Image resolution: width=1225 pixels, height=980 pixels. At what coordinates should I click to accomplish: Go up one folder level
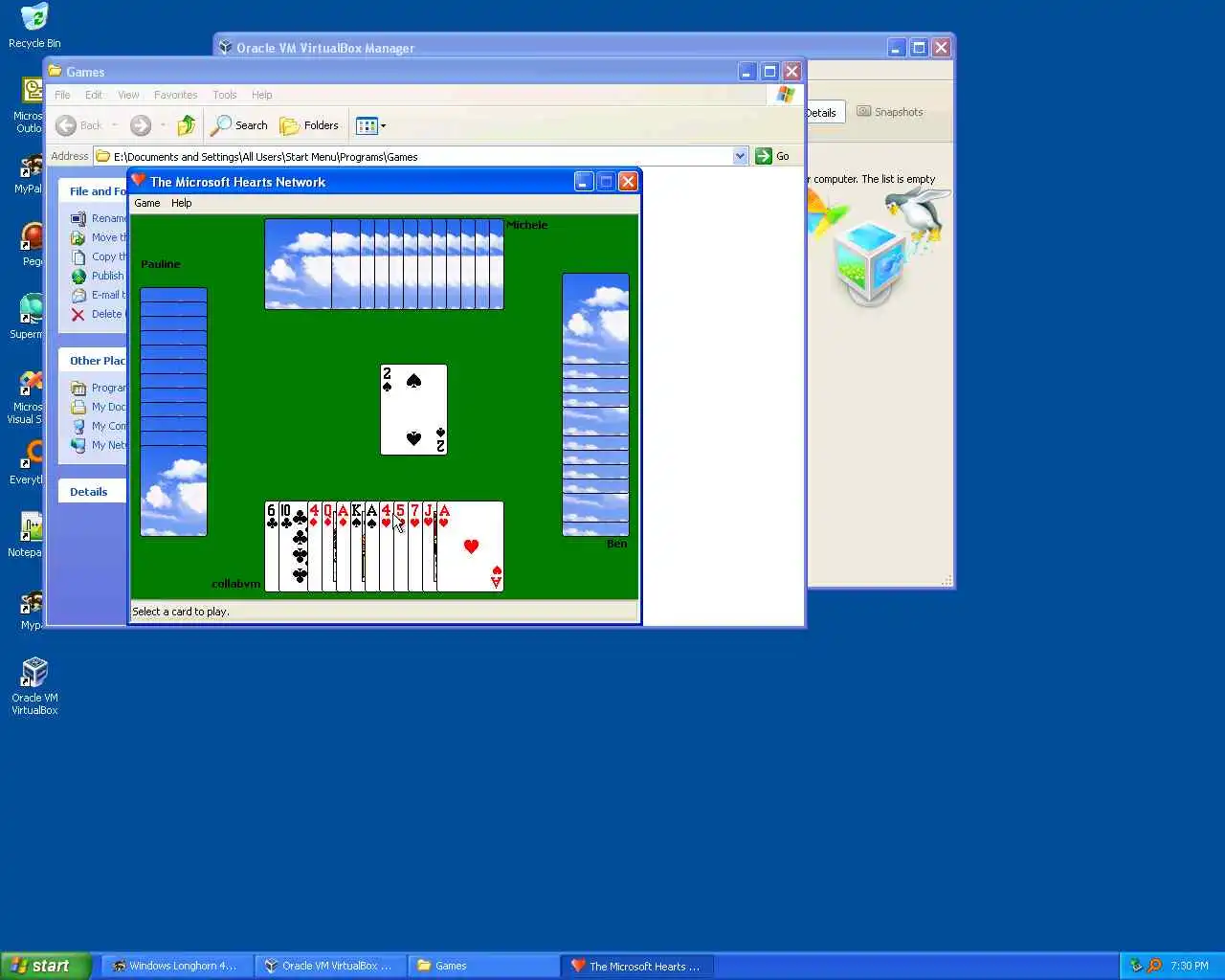(187, 125)
